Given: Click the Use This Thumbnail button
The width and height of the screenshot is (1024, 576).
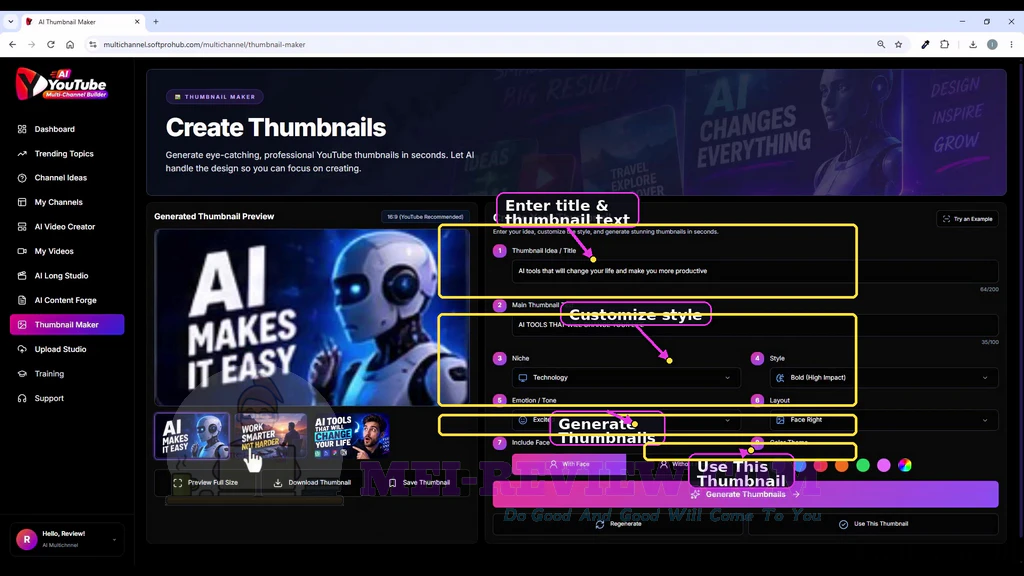Looking at the screenshot, I should (873, 524).
